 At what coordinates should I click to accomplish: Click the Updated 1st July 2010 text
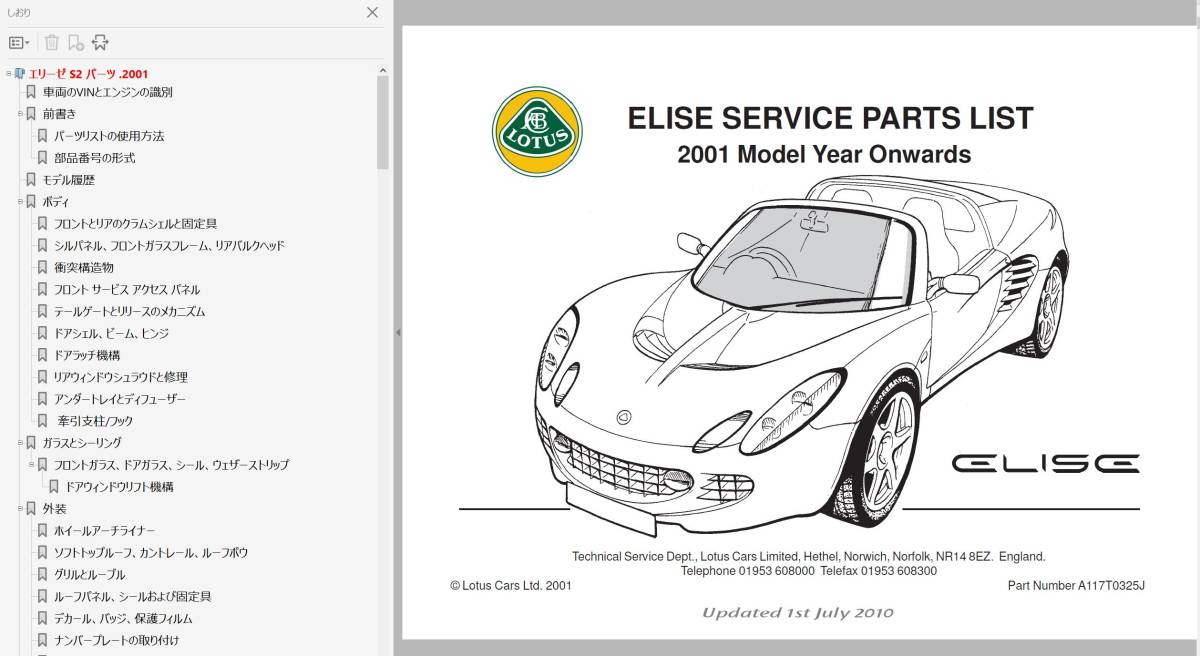pyautogui.click(x=798, y=612)
